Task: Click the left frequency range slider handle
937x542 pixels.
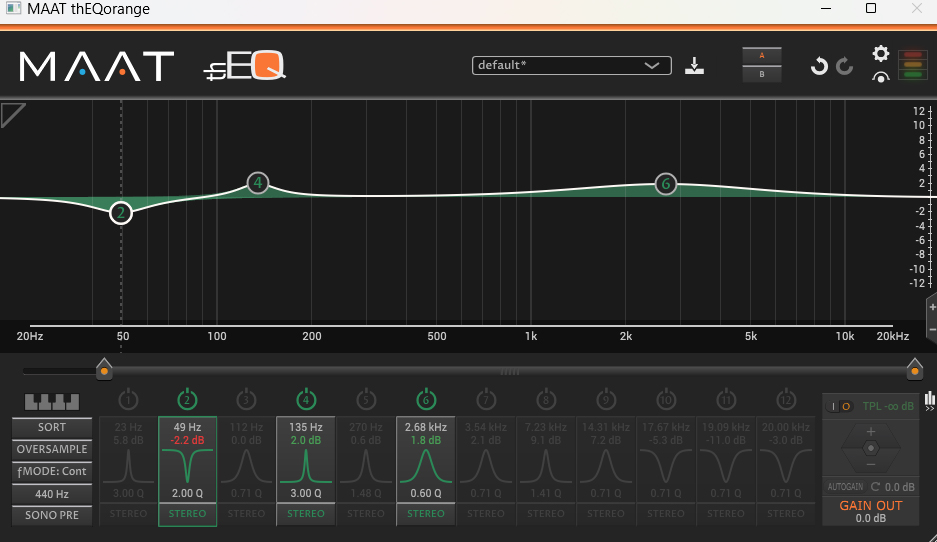Action: pyautogui.click(x=104, y=369)
